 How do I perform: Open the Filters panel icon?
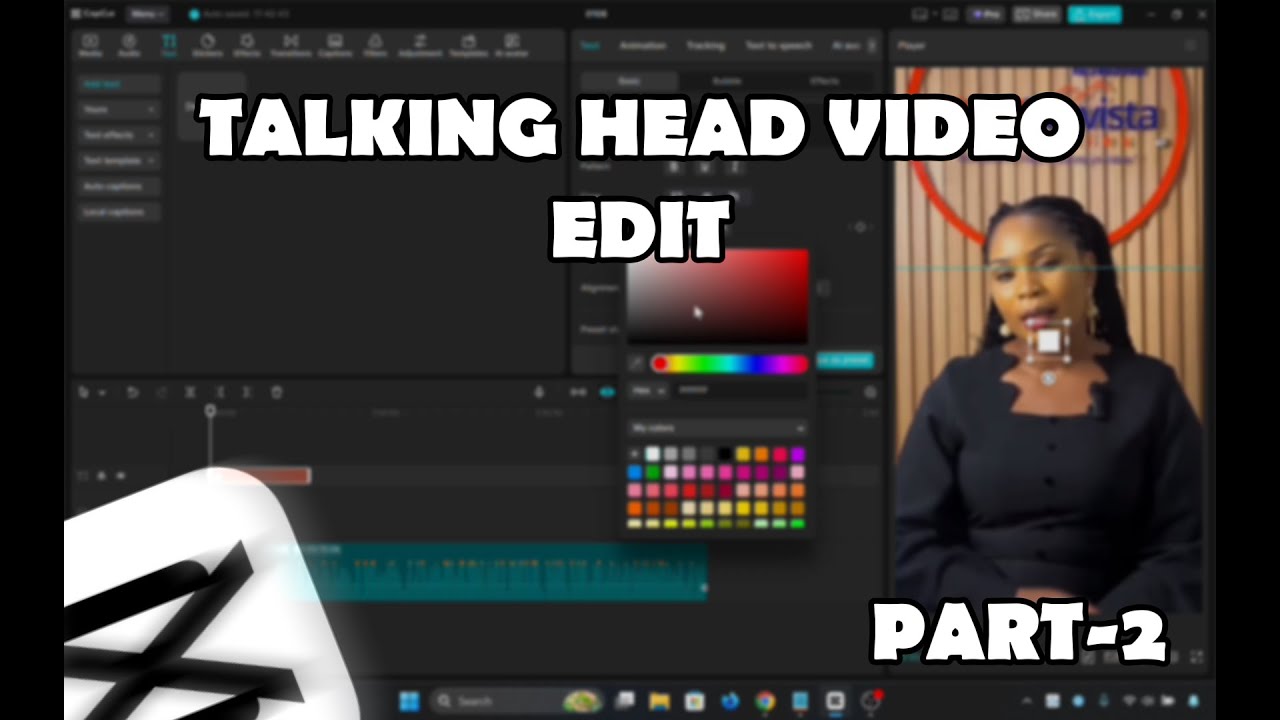(x=375, y=44)
